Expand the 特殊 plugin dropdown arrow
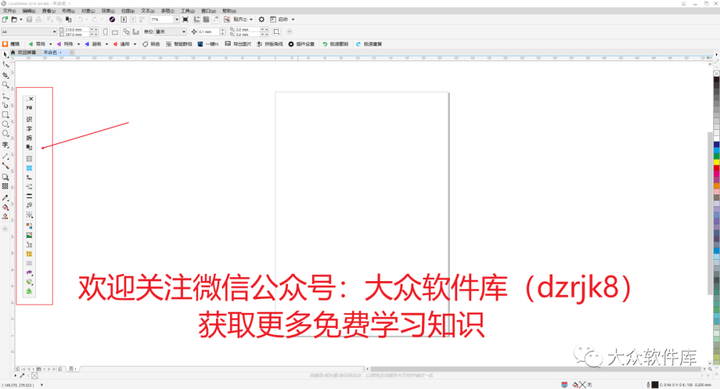The height and width of the screenshot is (389, 720). [79, 44]
